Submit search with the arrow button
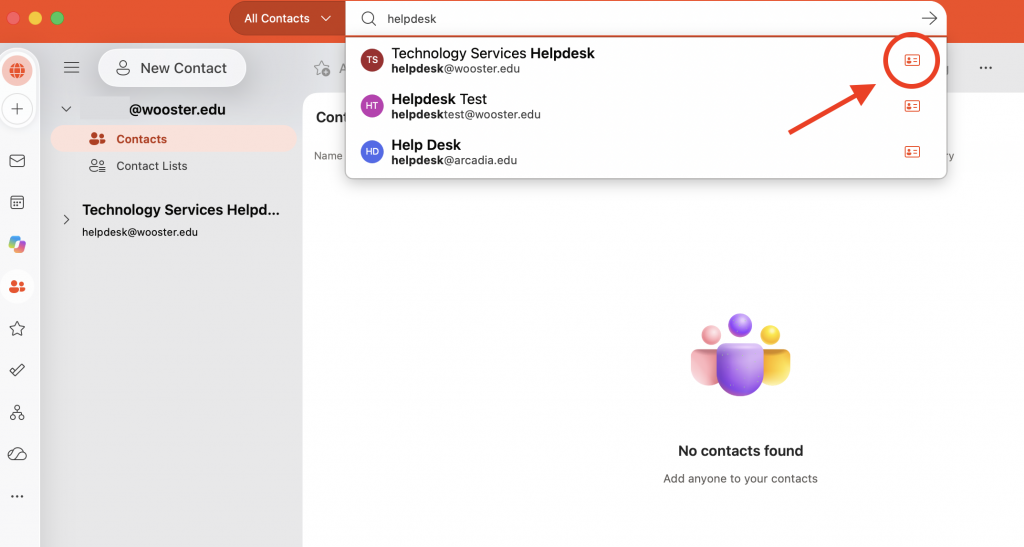 [x=929, y=18]
